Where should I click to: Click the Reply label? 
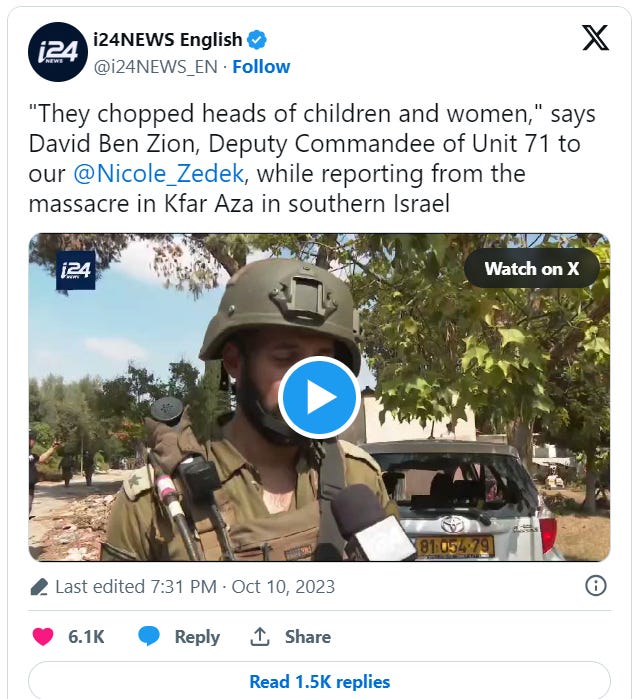tap(197, 637)
